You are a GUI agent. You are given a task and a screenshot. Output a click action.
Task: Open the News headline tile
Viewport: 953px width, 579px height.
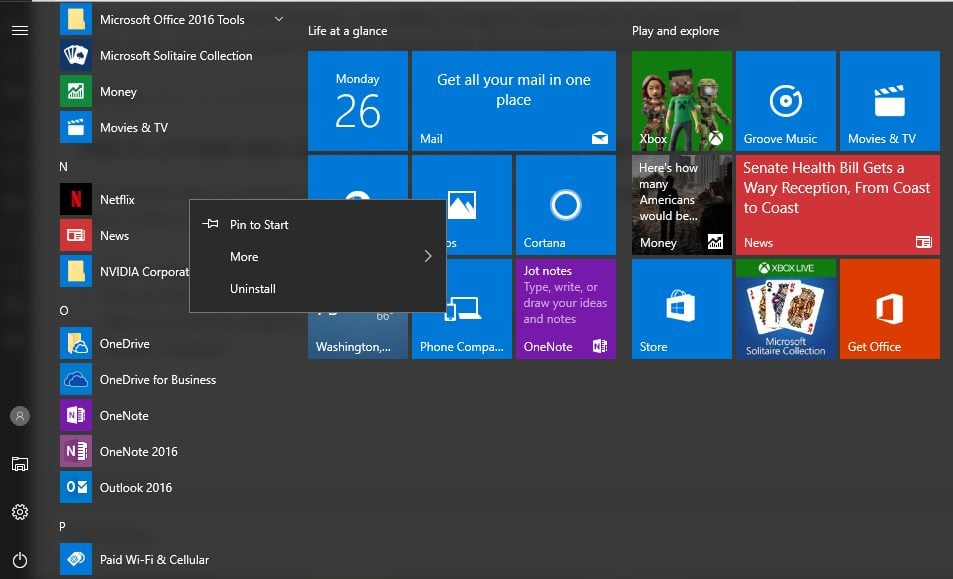tap(838, 205)
